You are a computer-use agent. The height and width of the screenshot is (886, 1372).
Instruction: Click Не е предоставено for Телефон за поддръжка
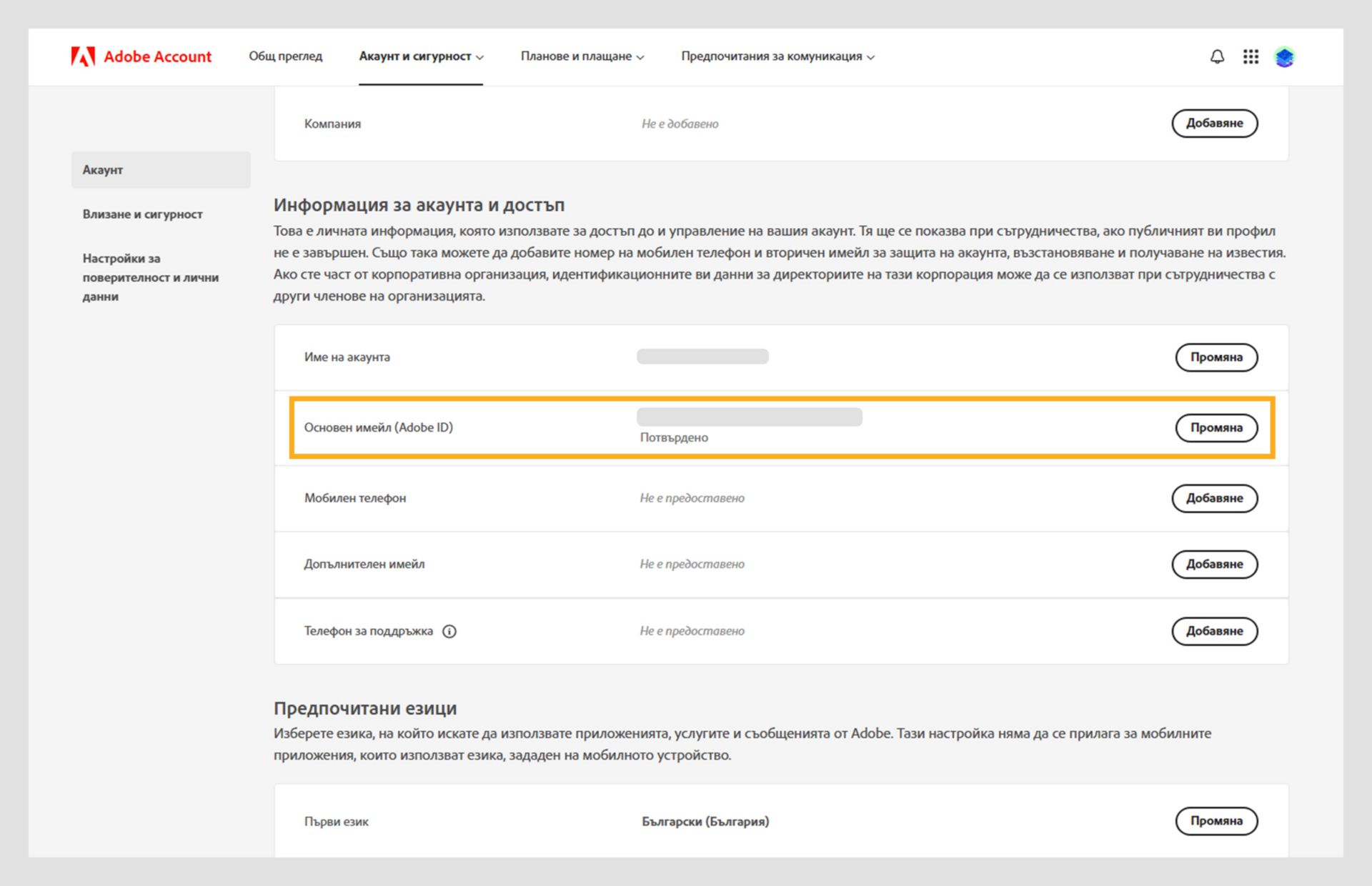tap(692, 631)
